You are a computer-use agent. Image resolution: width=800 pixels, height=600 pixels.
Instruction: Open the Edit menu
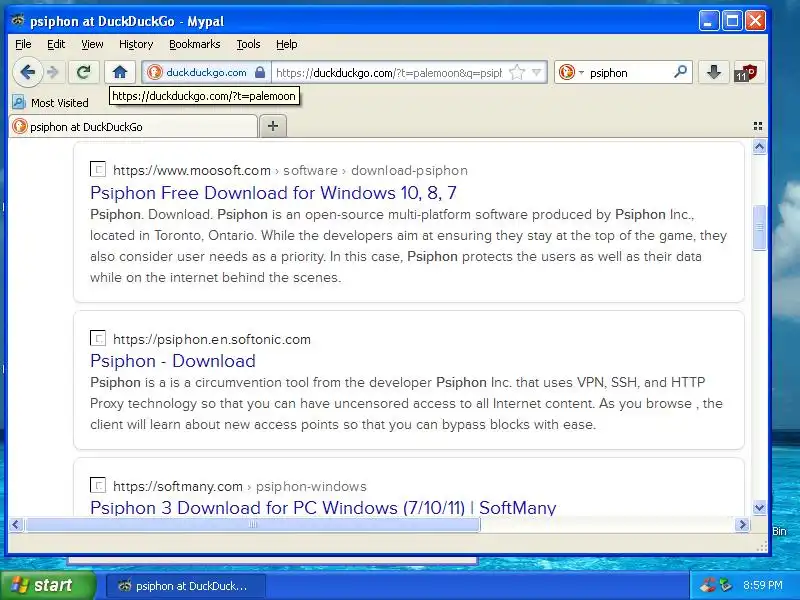pos(56,44)
